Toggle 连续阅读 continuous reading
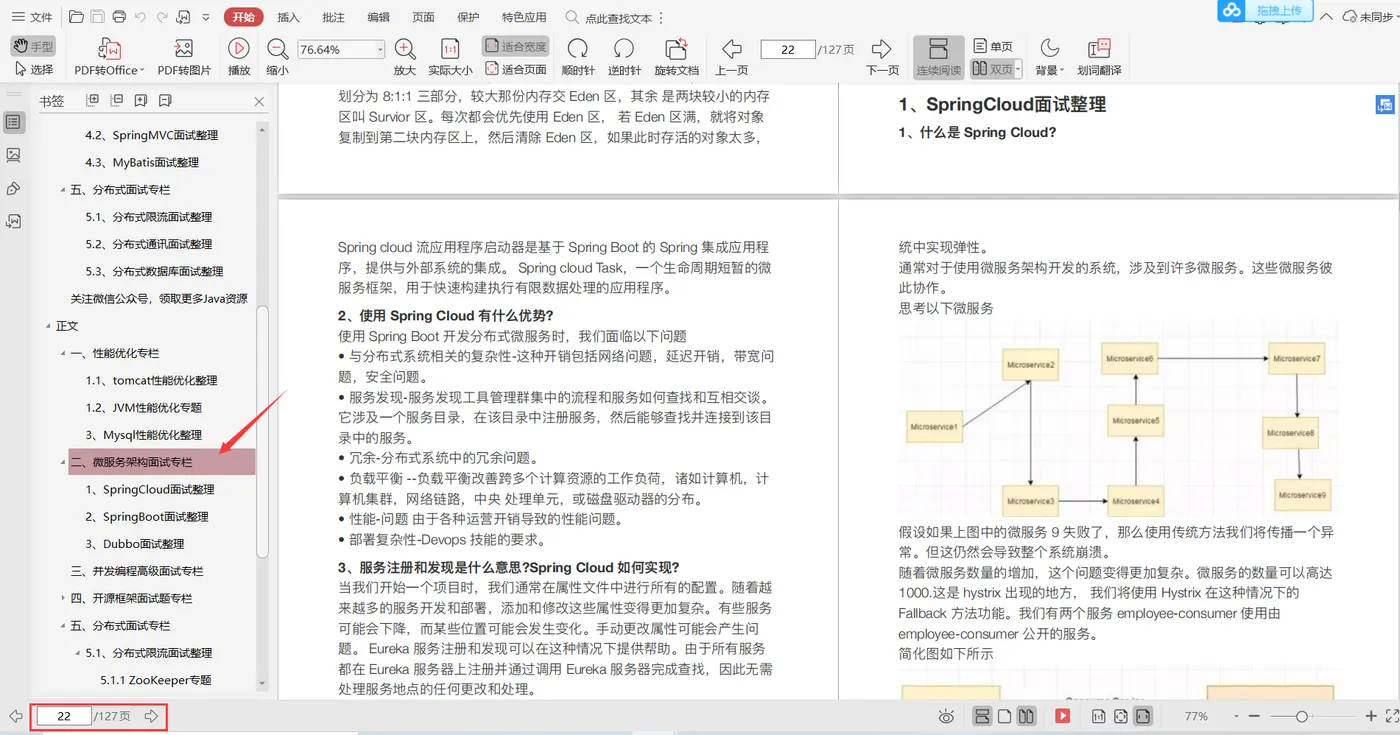 coord(938,57)
